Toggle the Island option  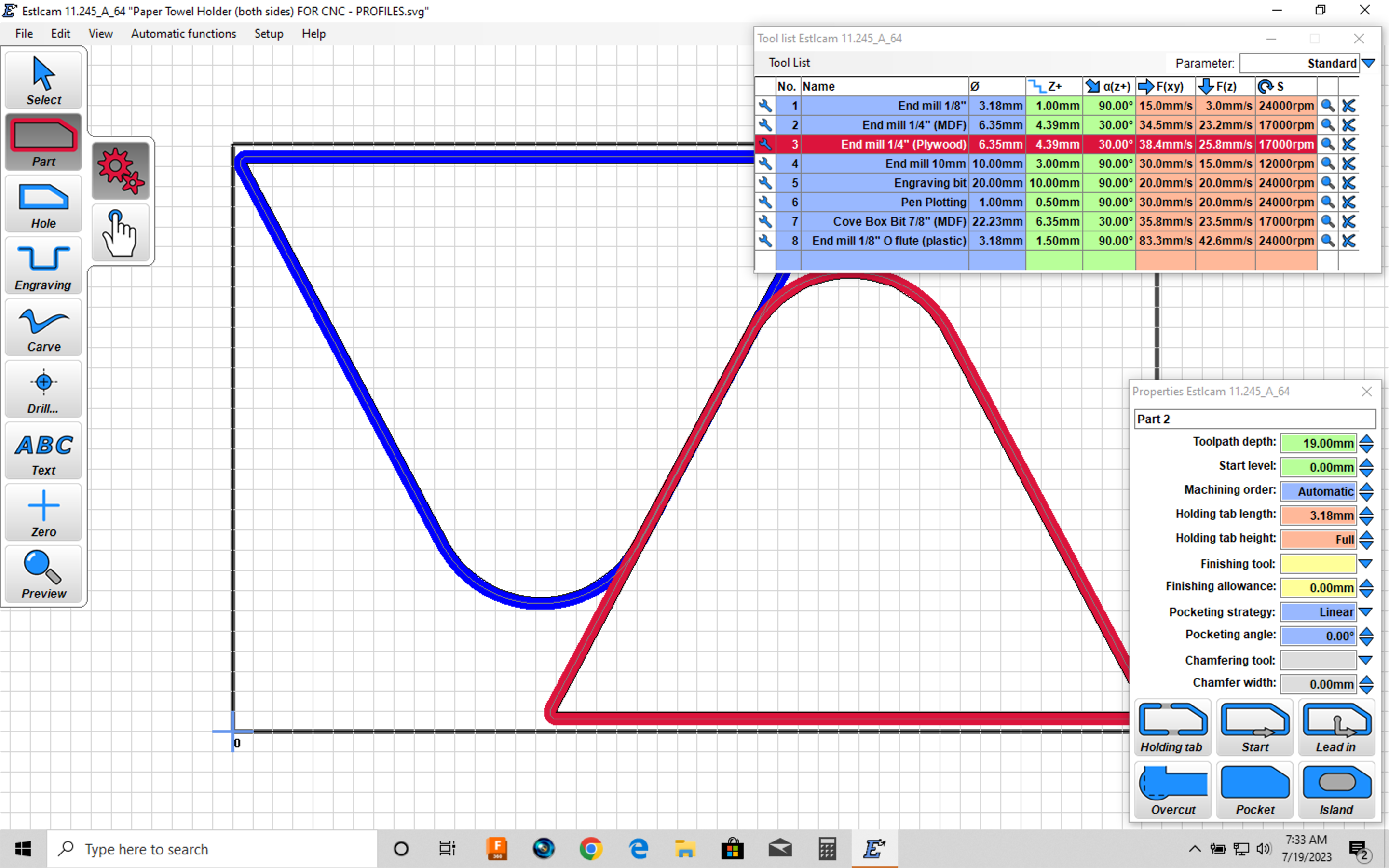(x=1337, y=790)
